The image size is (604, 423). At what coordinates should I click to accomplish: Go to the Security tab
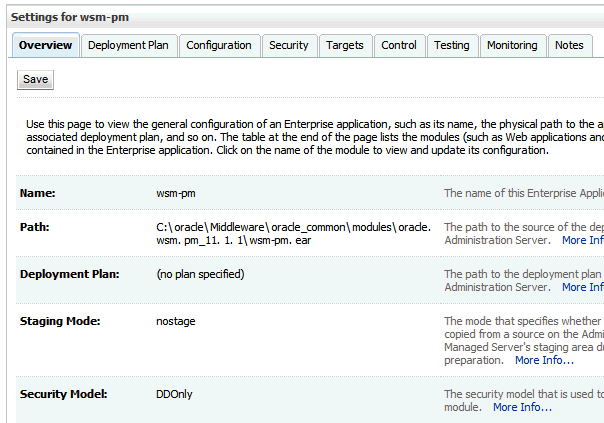[x=289, y=45]
